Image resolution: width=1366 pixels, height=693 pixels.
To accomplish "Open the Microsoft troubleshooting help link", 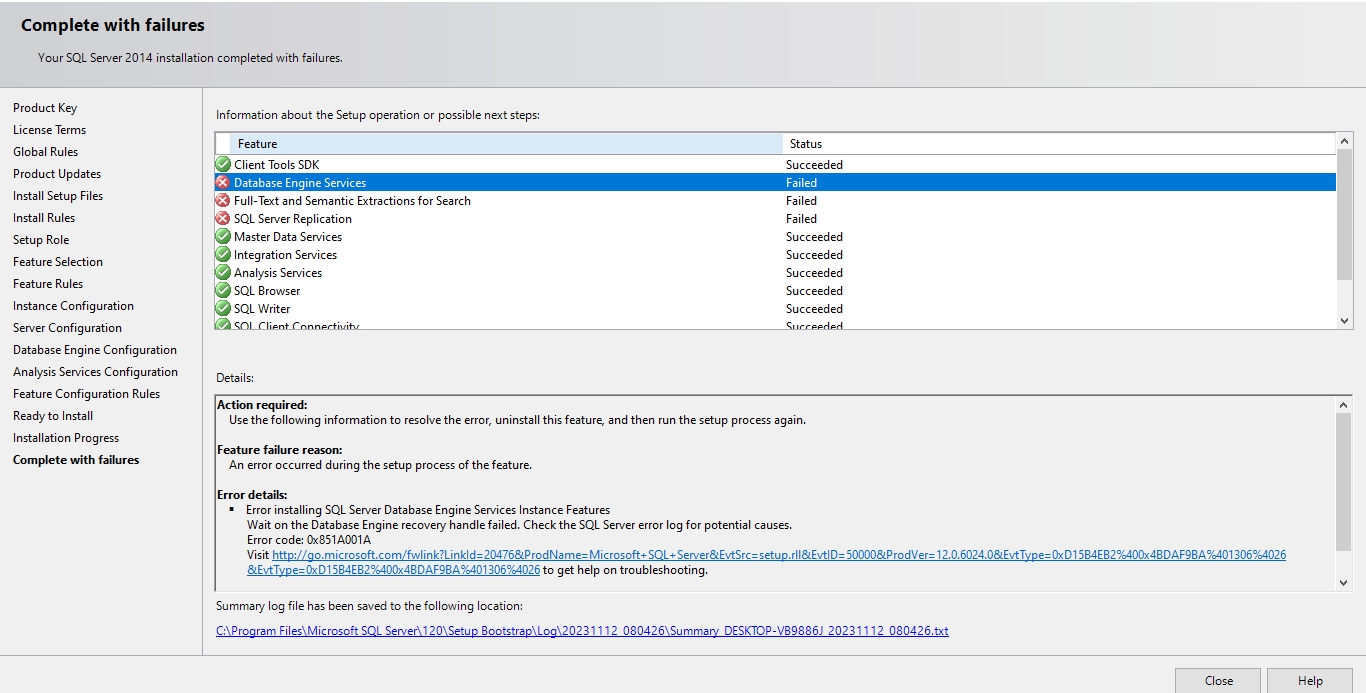I will (778, 555).
